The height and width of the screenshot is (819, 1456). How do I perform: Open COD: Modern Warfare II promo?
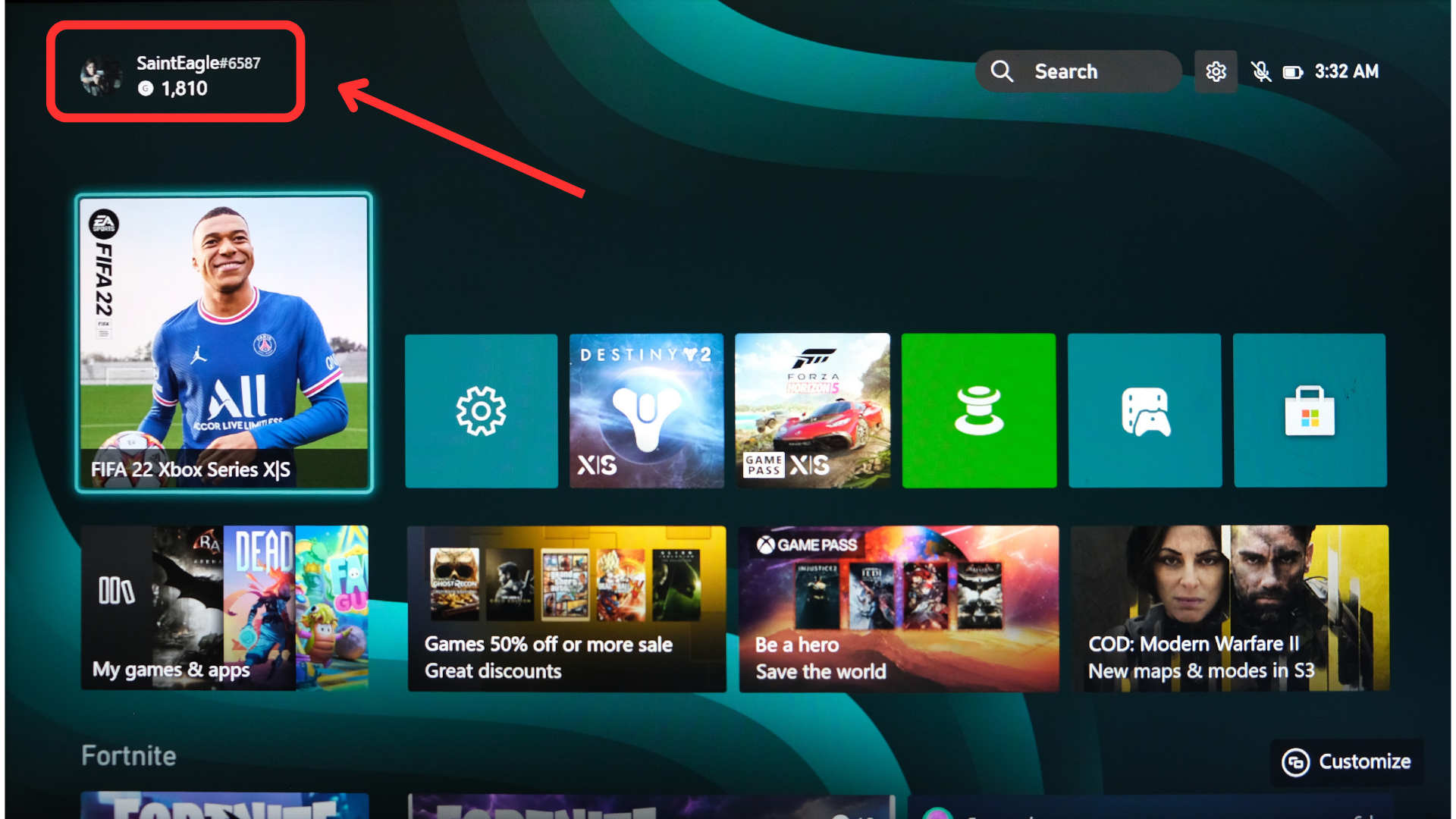click(1229, 608)
